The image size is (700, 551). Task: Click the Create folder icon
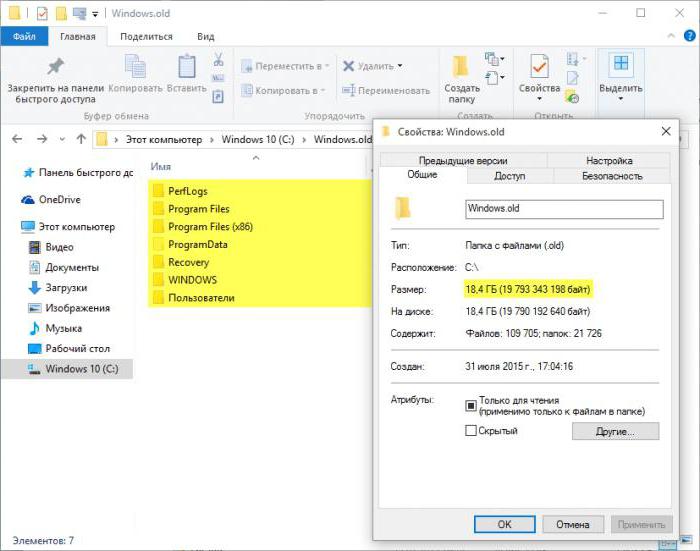click(x=460, y=67)
